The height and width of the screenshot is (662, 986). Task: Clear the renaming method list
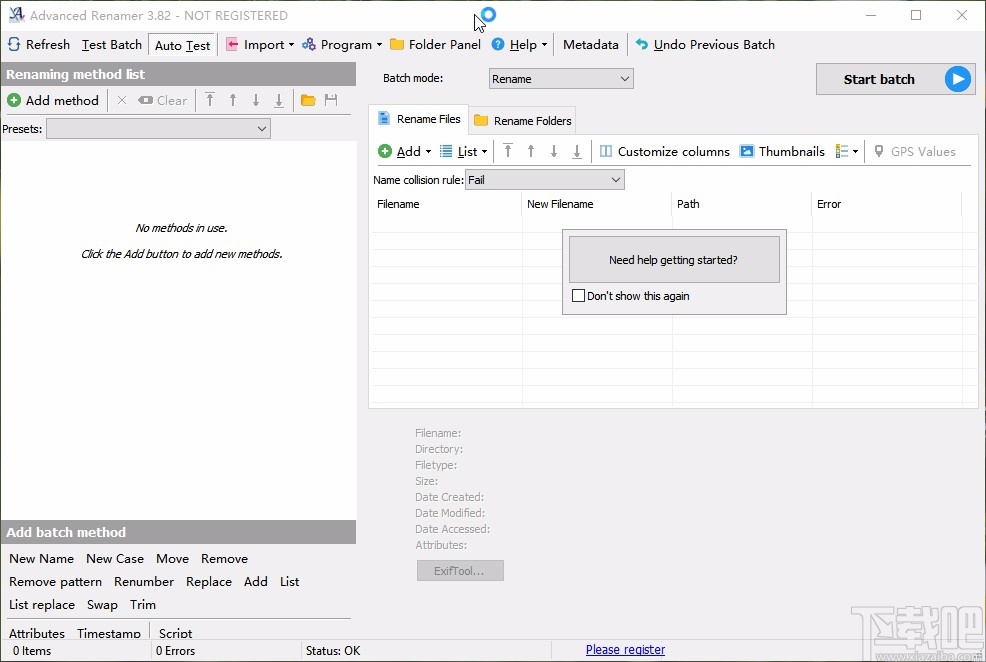(x=162, y=101)
